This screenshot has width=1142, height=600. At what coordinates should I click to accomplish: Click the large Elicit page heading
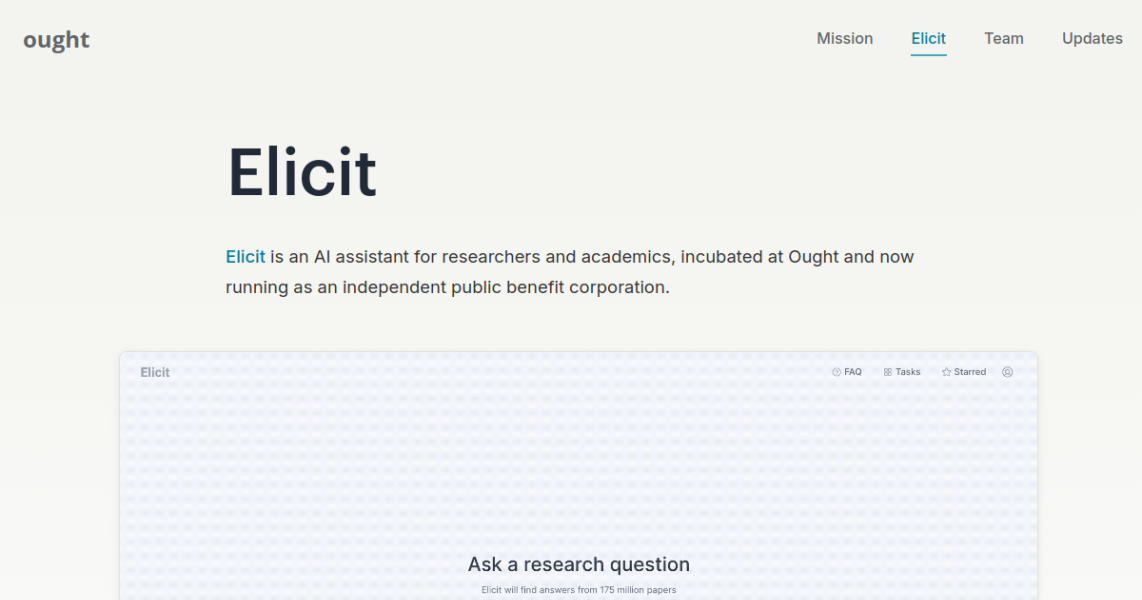click(x=302, y=172)
